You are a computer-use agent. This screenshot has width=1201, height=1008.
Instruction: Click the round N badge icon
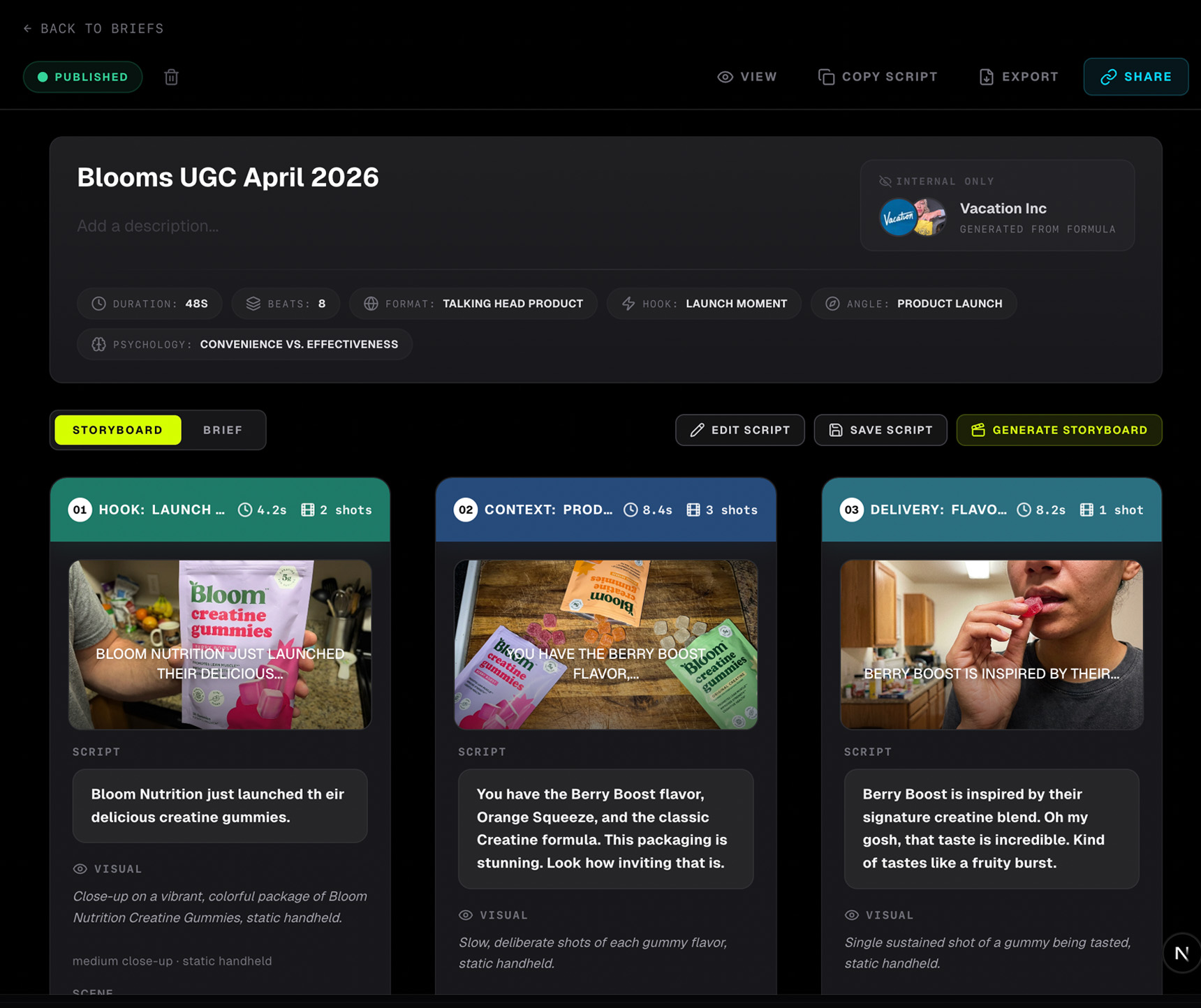(1181, 953)
